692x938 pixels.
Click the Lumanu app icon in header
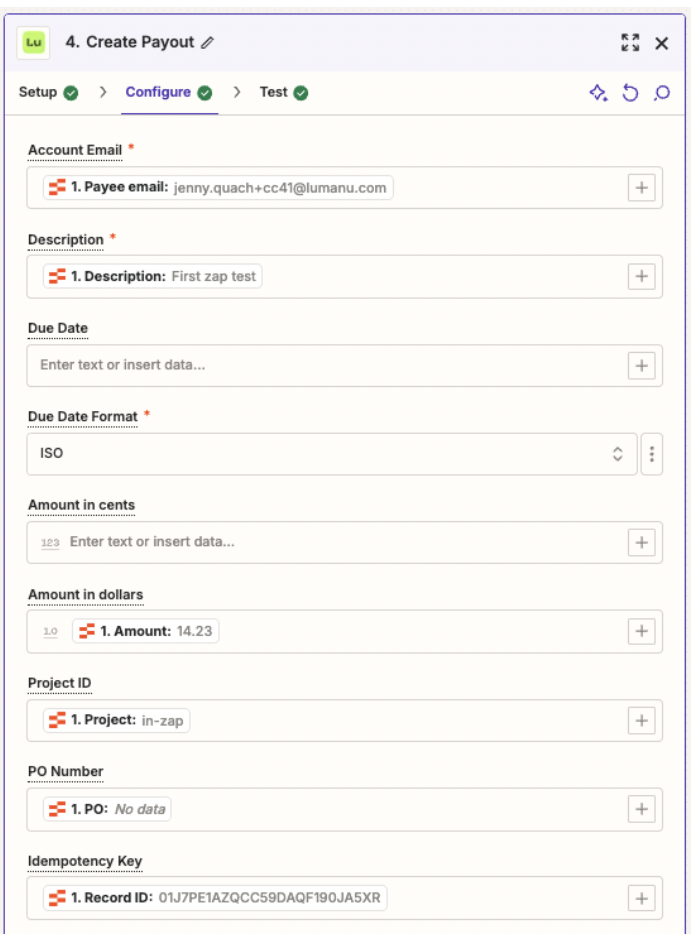tap(34, 43)
